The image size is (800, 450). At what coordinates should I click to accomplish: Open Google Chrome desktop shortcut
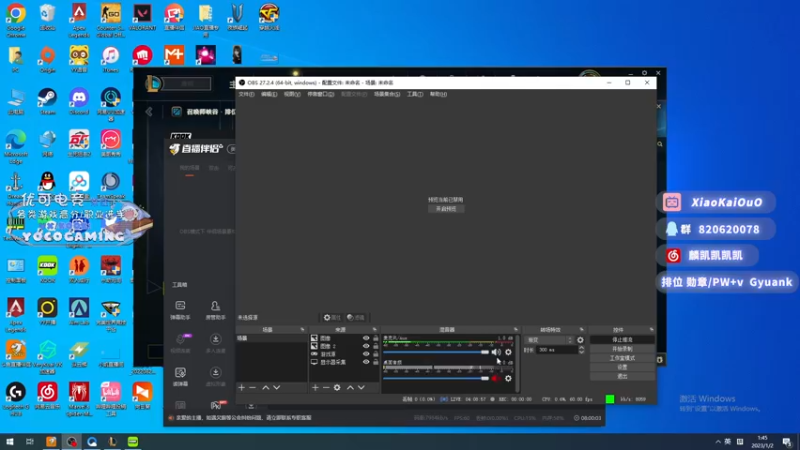16,19
